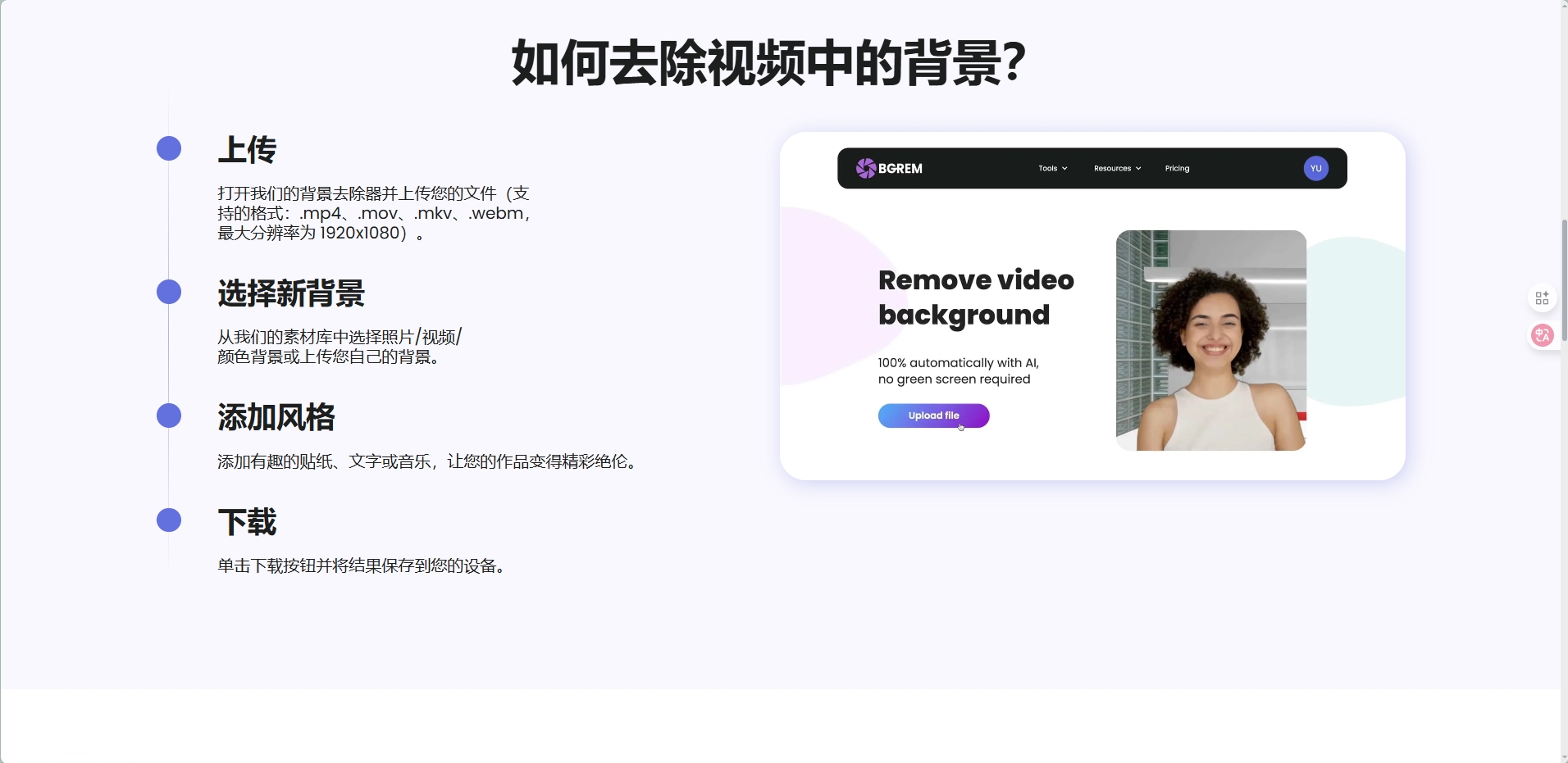The width and height of the screenshot is (1568, 763).
Task: Select the 选择新背景 step heading
Action: [x=291, y=293]
